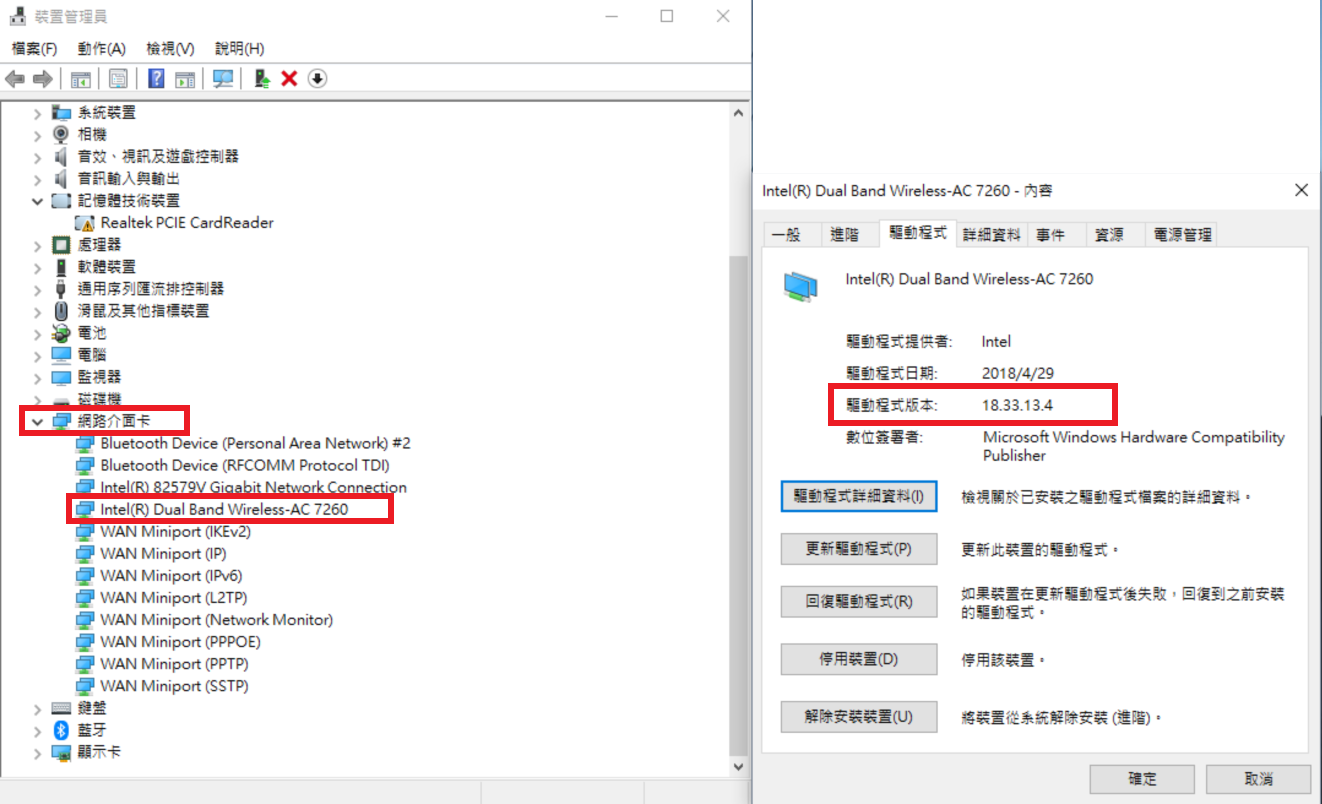The image size is (1322, 804).
Task: Expand the 軟體裝置 category
Action: tap(38, 267)
